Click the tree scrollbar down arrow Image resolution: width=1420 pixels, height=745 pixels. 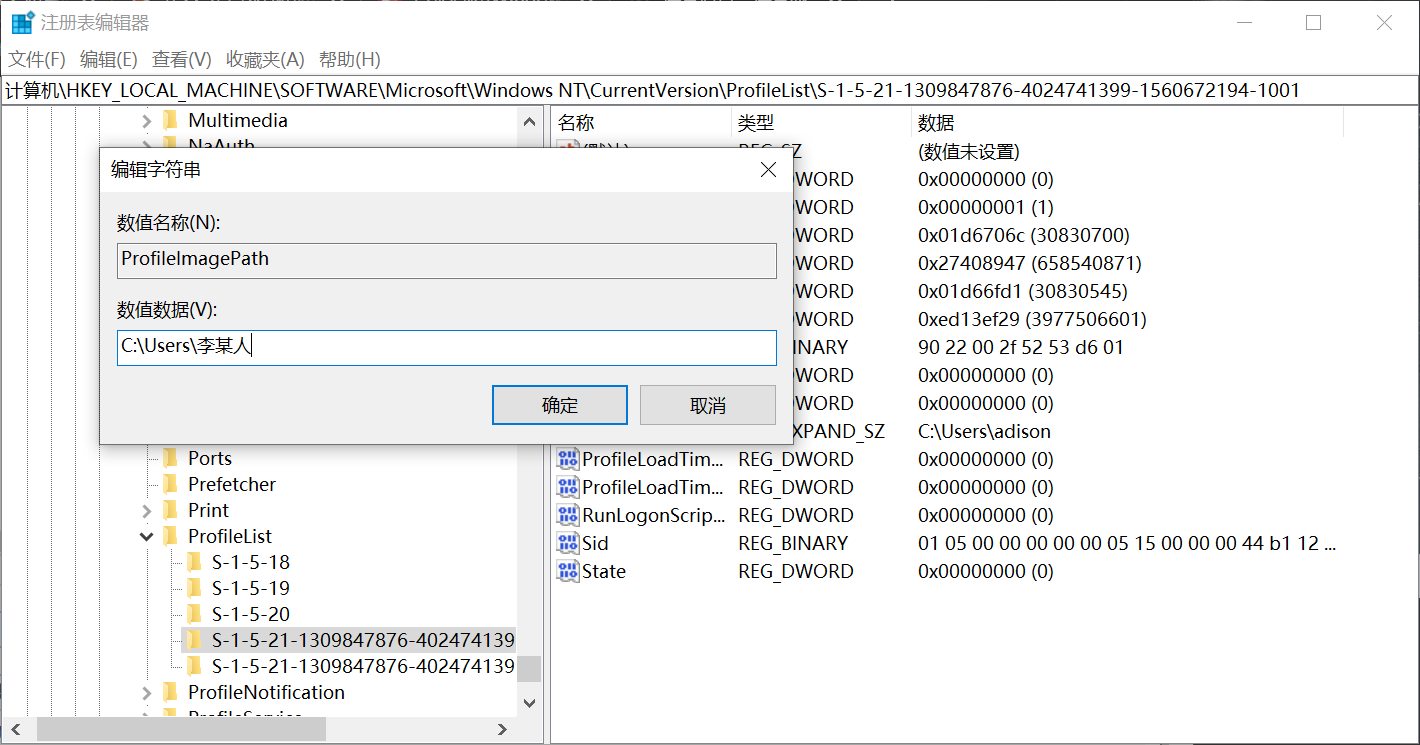(529, 703)
